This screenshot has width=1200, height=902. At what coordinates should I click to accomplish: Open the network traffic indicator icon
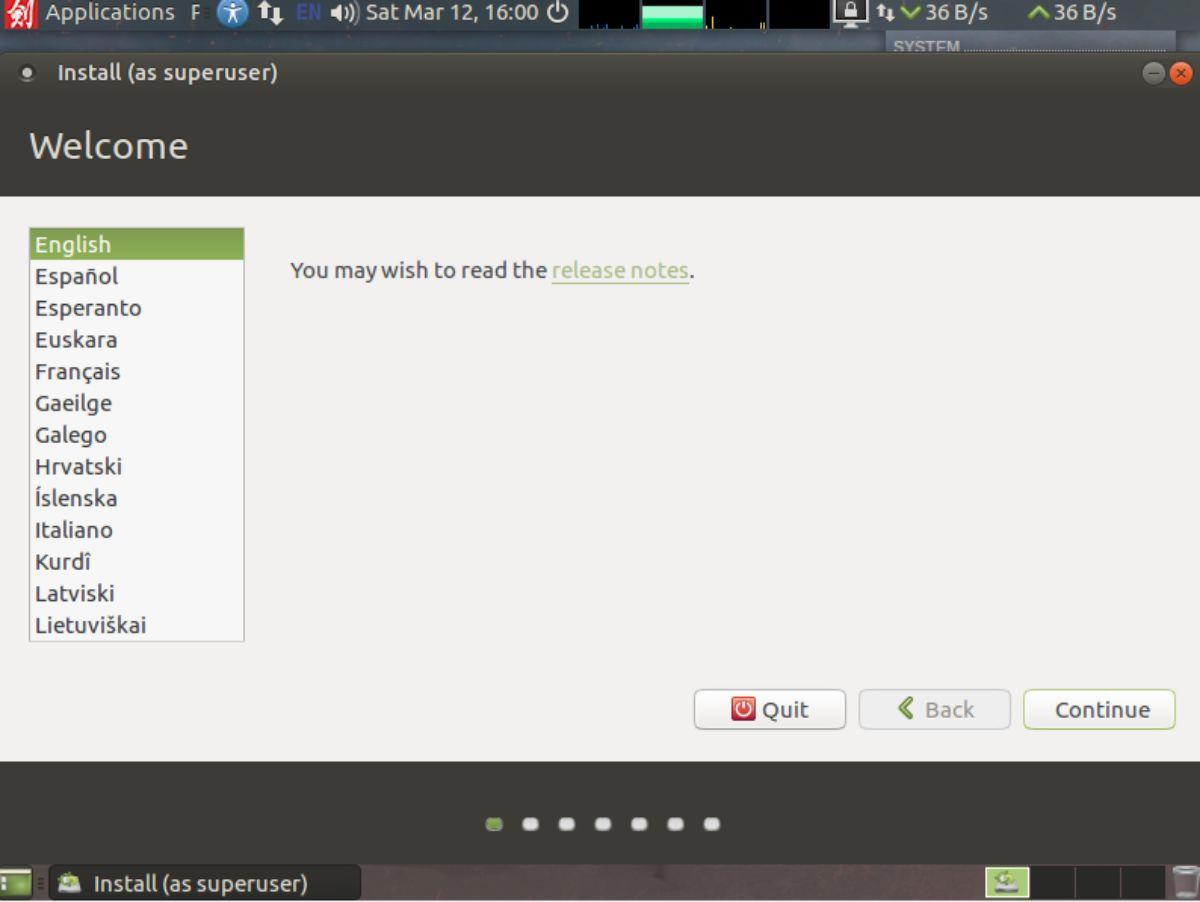click(x=884, y=13)
